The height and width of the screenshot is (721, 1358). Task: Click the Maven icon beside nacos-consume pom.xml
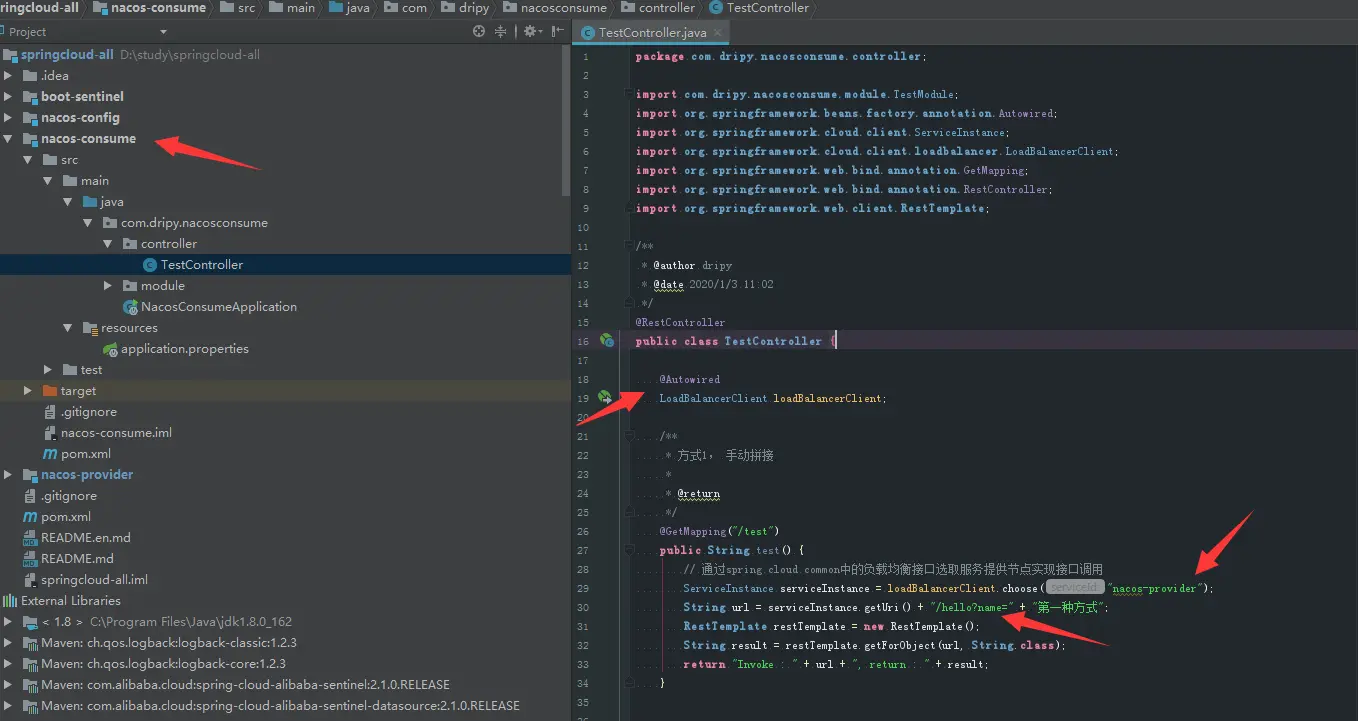[x=50, y=454]
